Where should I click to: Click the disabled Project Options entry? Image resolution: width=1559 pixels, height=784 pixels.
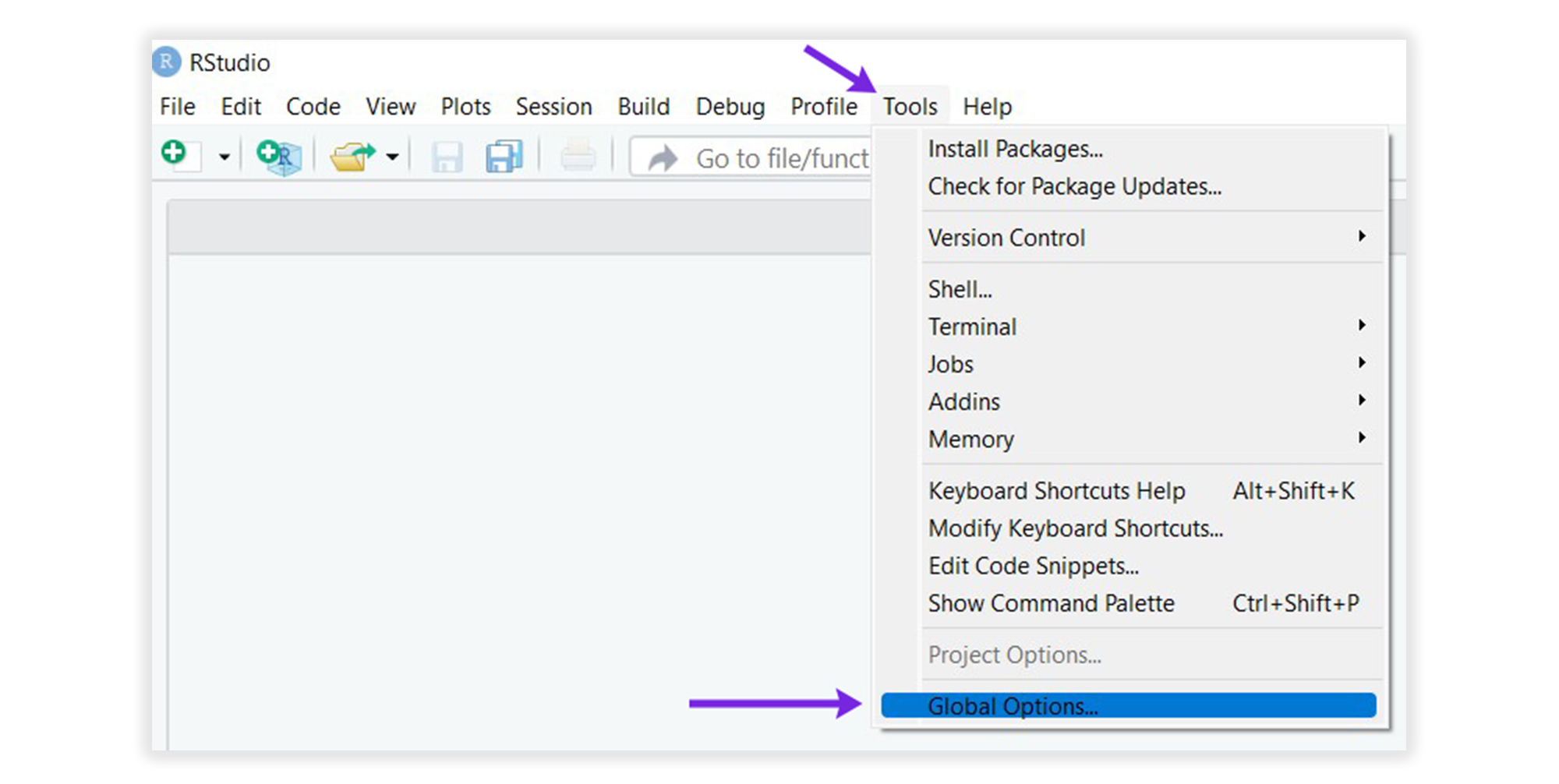1129,655
